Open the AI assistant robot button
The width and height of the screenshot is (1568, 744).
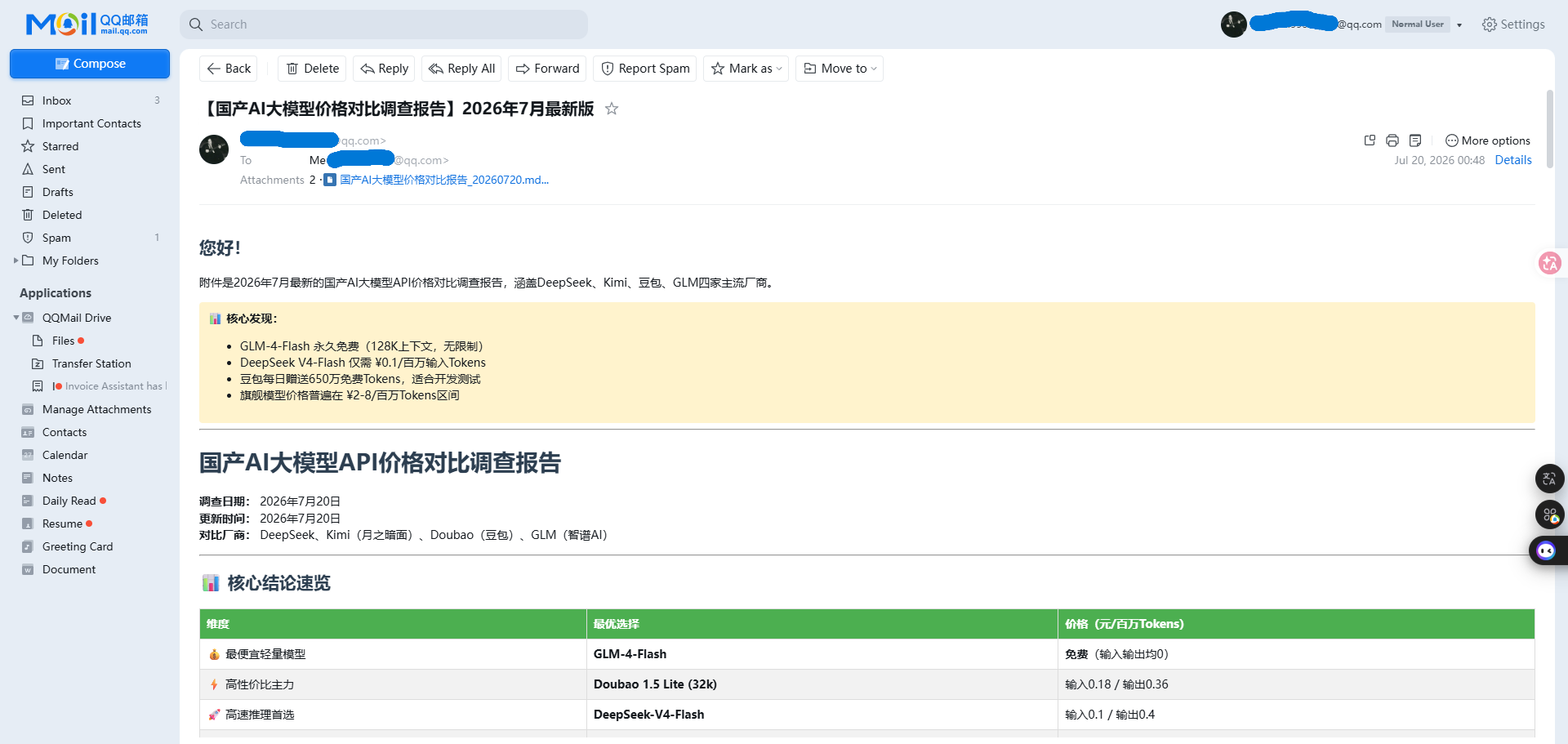click(1547, 550)
